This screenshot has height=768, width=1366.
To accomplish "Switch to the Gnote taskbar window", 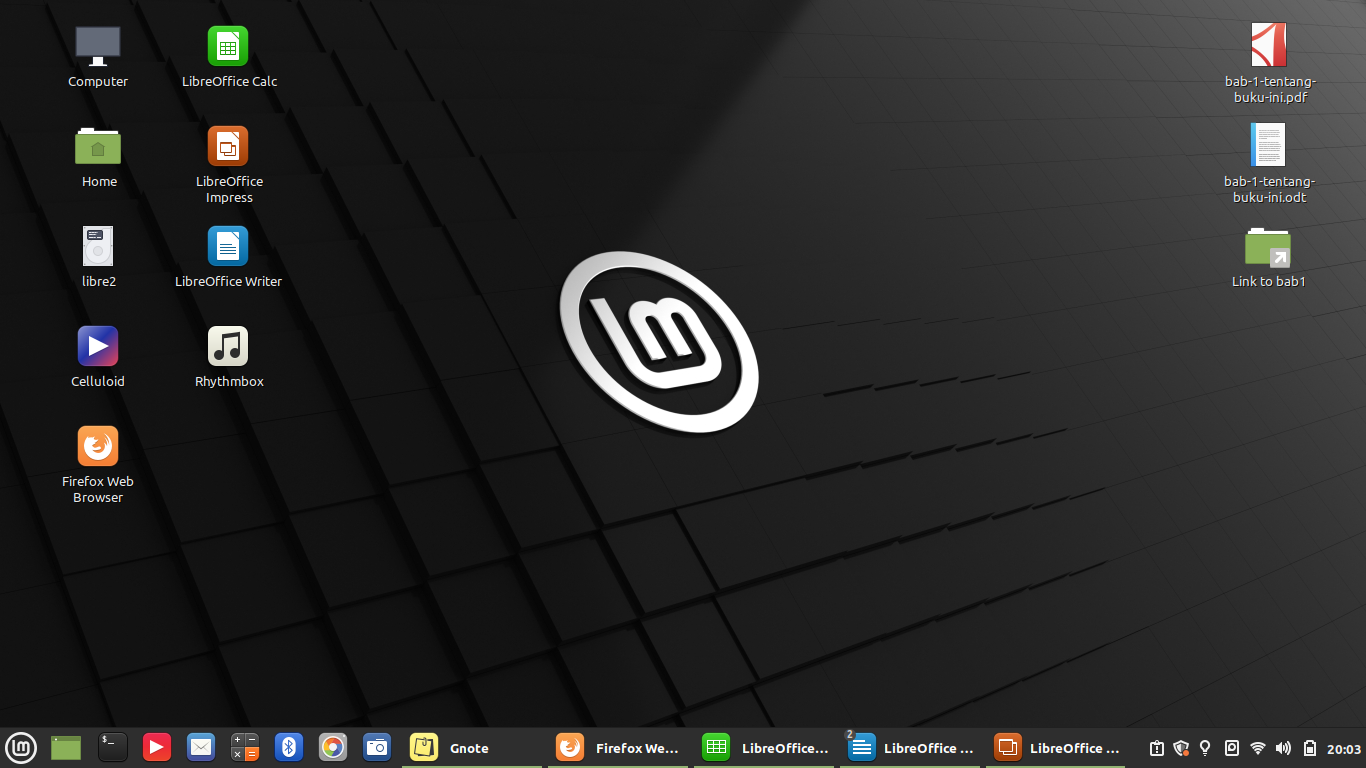I will click(x=473, y=748).
